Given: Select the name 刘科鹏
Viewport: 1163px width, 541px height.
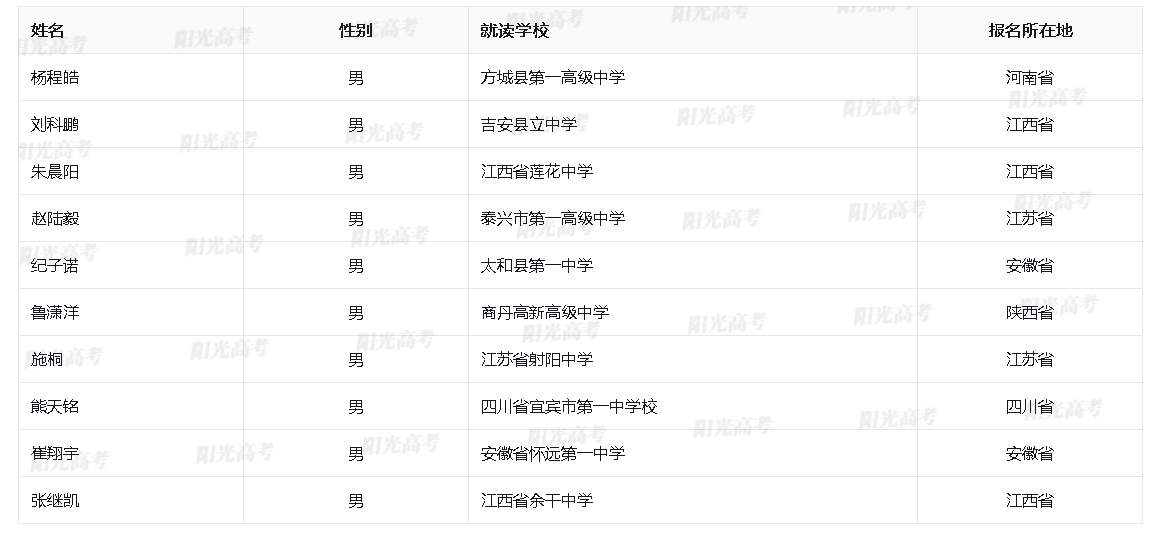Looking at the screenshot, I should point(55,125).
